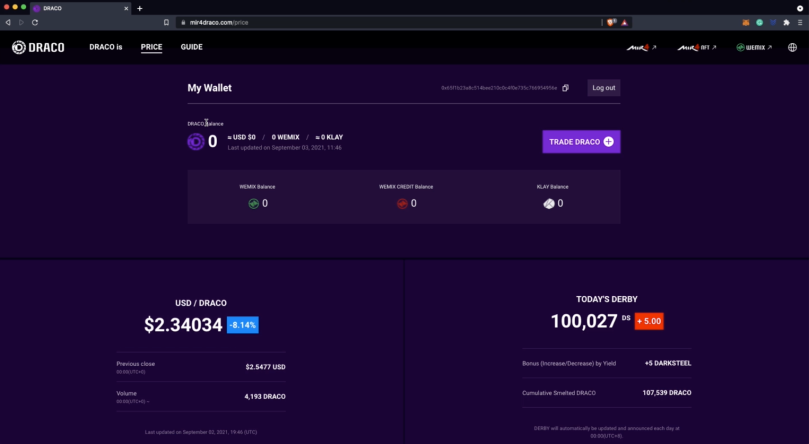Click the browser forward arrow
809x444 pixels.
coord(21,23)
